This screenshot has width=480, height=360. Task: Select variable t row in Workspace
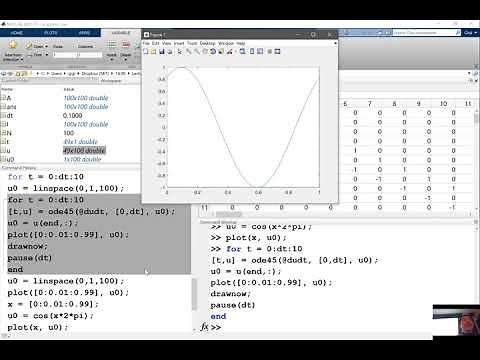(x=70, y=142)
